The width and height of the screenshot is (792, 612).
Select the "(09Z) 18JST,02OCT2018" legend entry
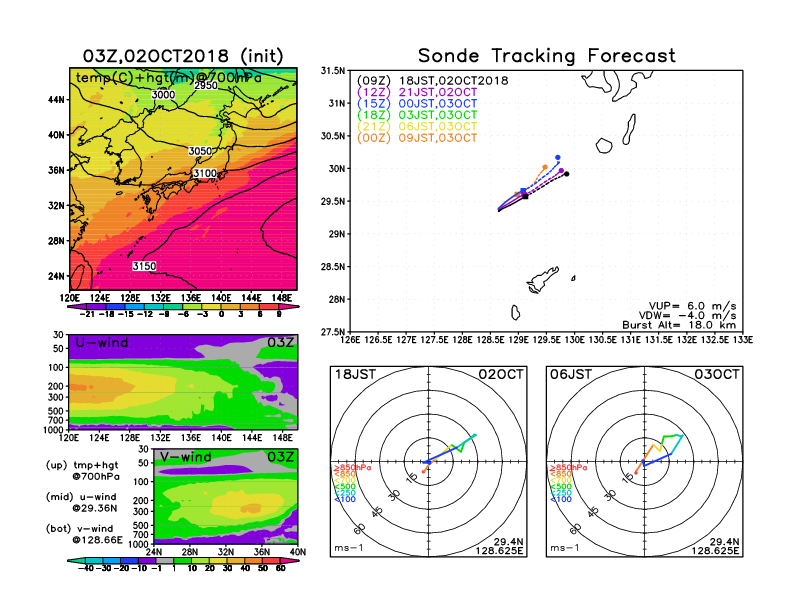[x=432, y=81]
